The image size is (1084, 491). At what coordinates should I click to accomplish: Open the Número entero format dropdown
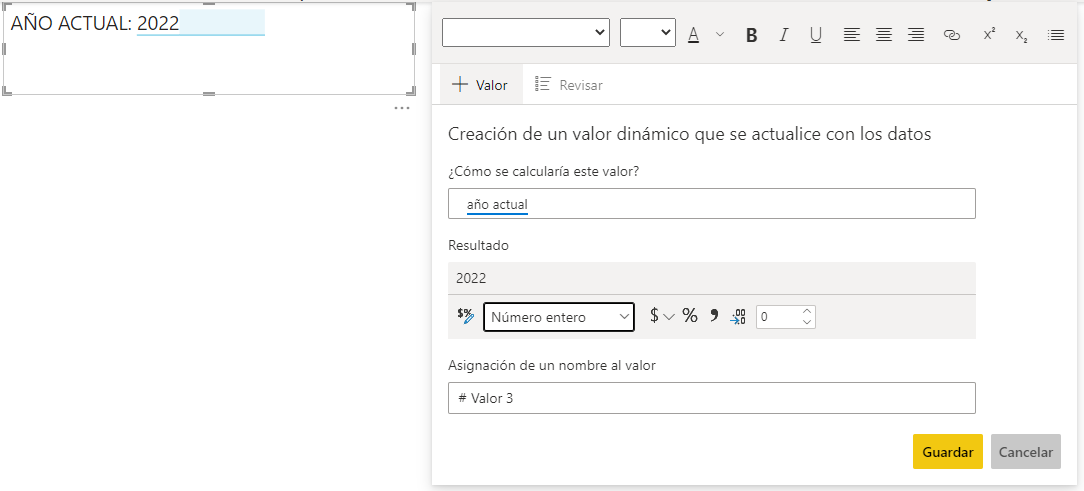pyautogui.click(x=559, y=317)
